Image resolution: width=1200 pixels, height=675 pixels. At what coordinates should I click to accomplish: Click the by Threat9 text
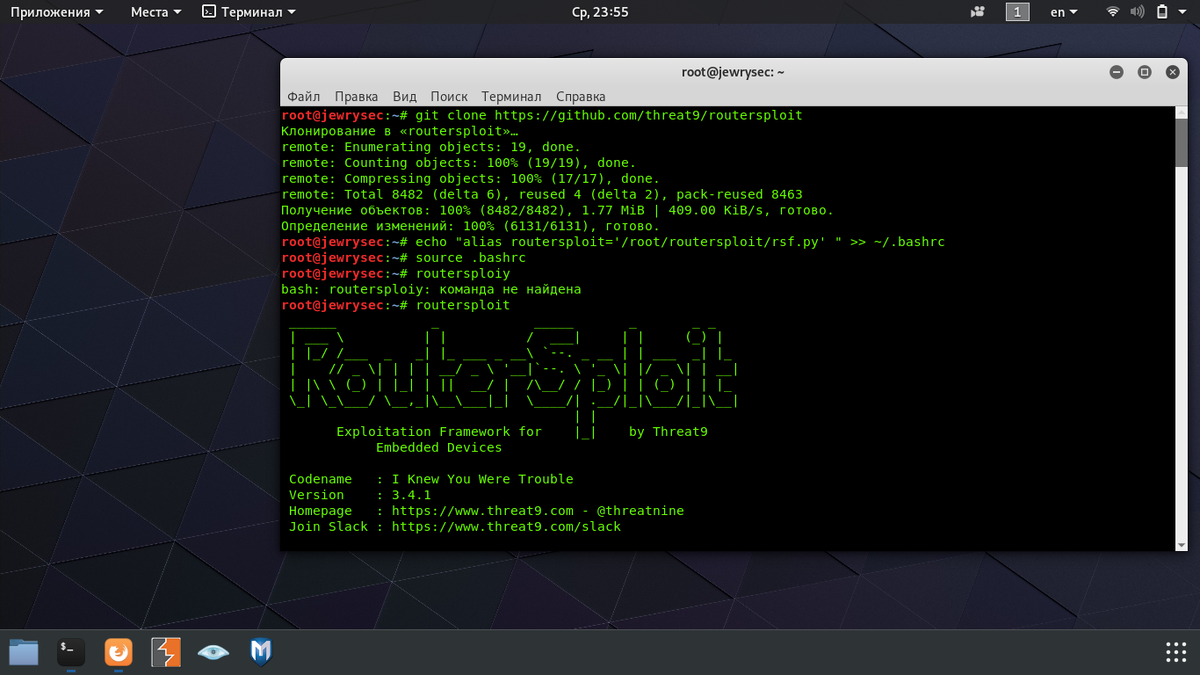pyautogui.click(x=668, y=431)
